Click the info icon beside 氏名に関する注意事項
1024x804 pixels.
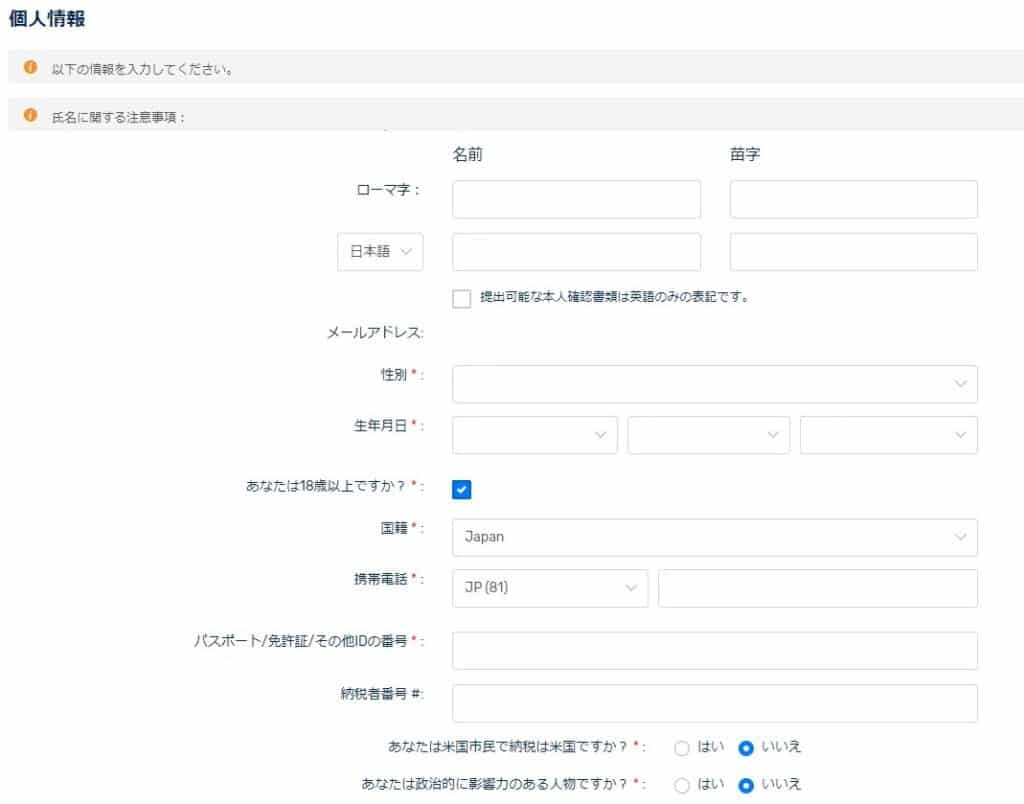30,115
